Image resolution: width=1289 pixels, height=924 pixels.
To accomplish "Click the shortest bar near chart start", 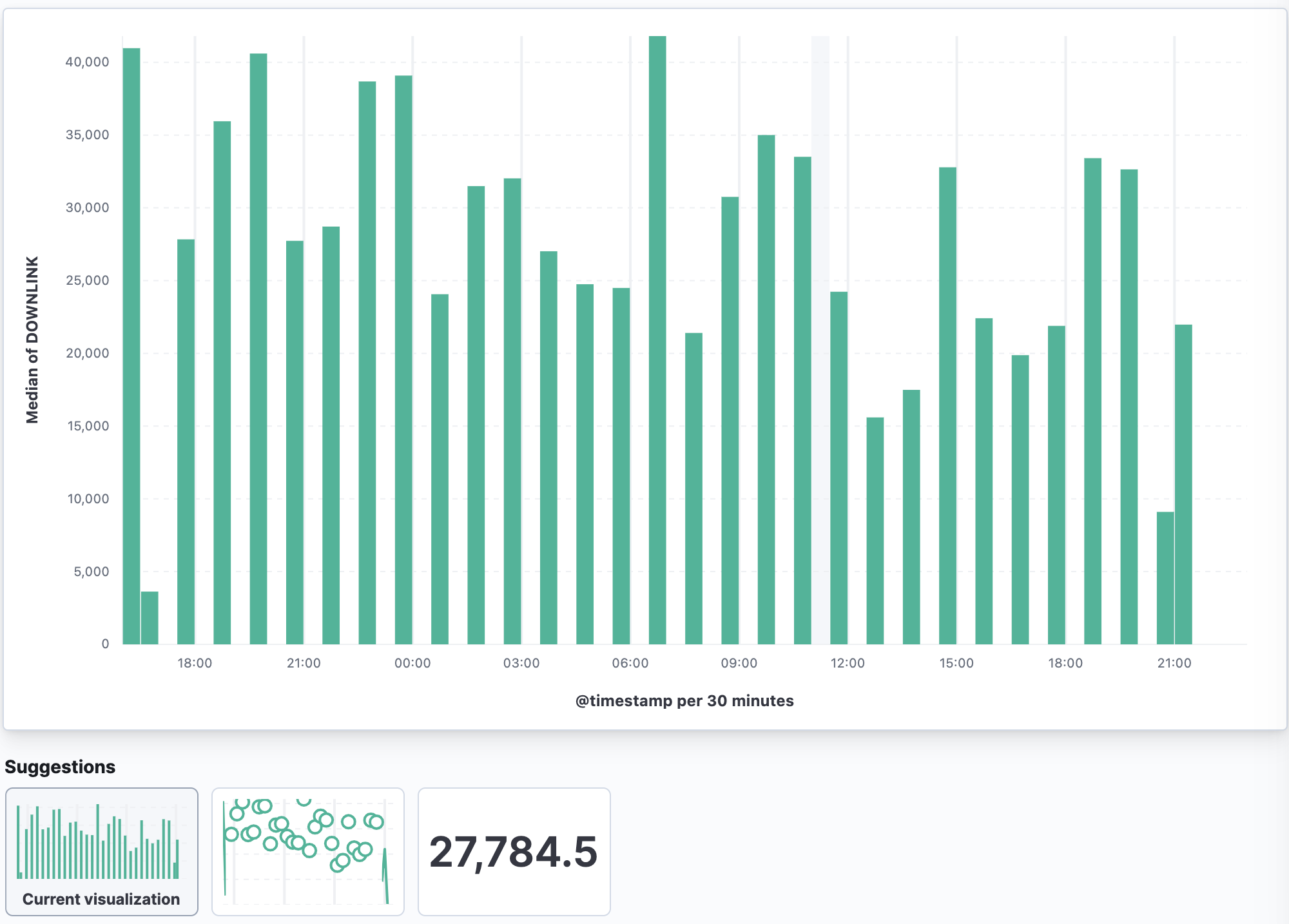I will 150,617.
